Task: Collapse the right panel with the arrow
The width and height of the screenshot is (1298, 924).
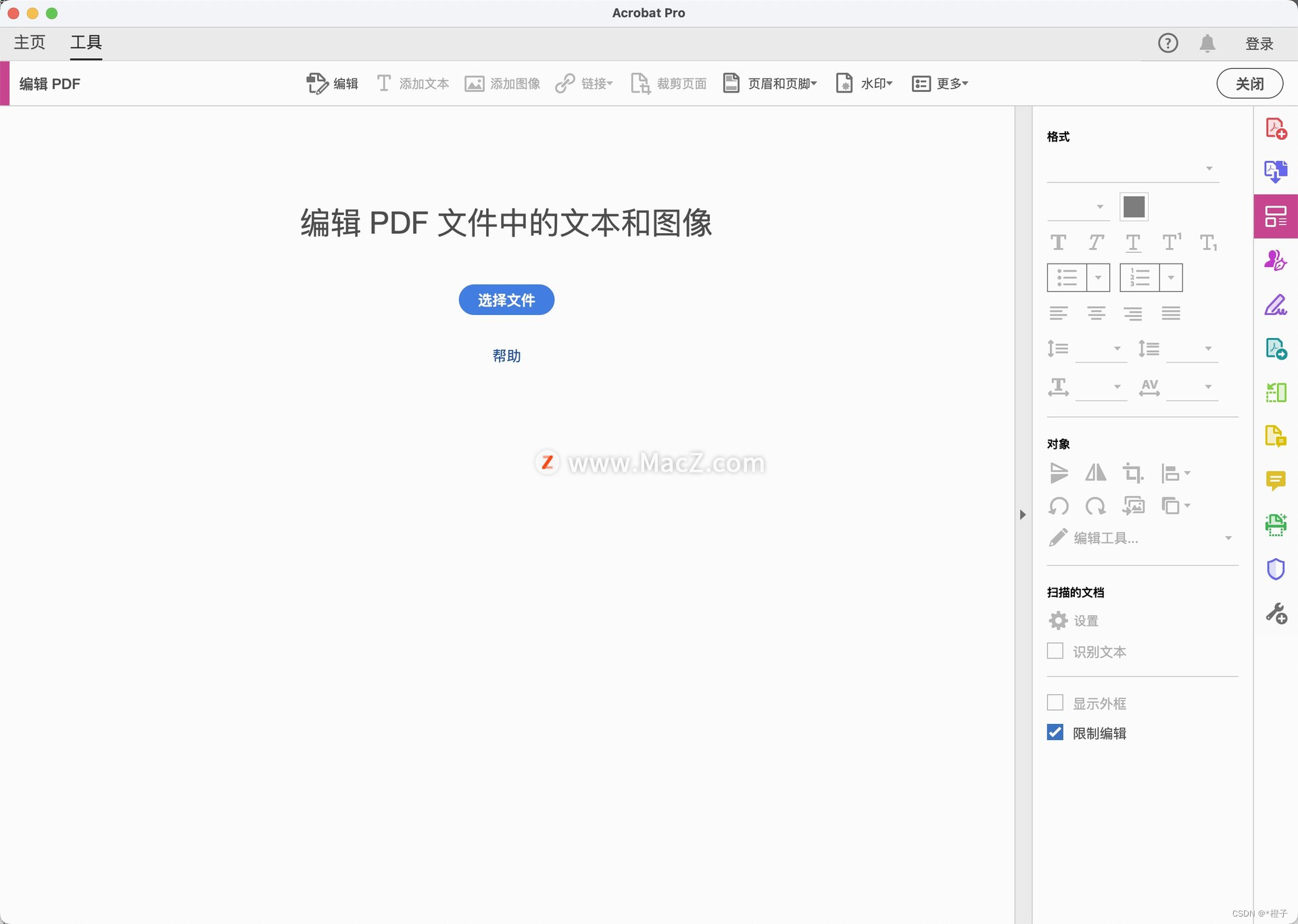Action: tap(1023, 514)
